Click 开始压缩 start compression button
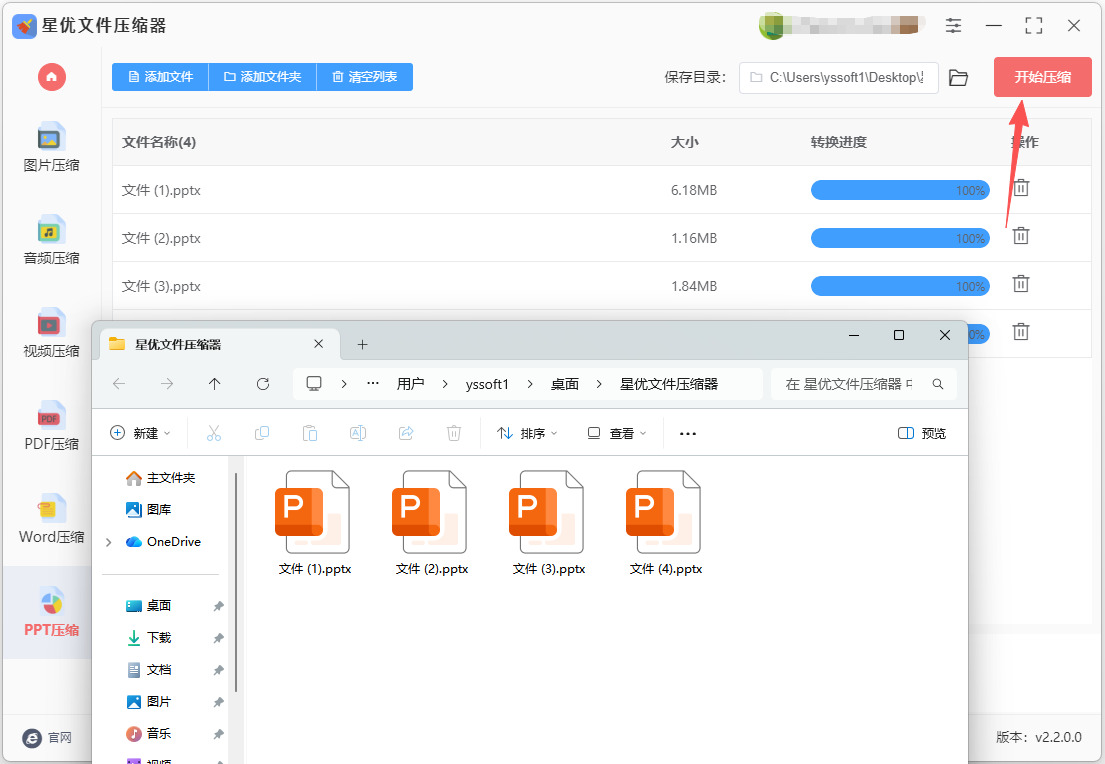Screen dimensions: 1105x764 click(1042, 77)
